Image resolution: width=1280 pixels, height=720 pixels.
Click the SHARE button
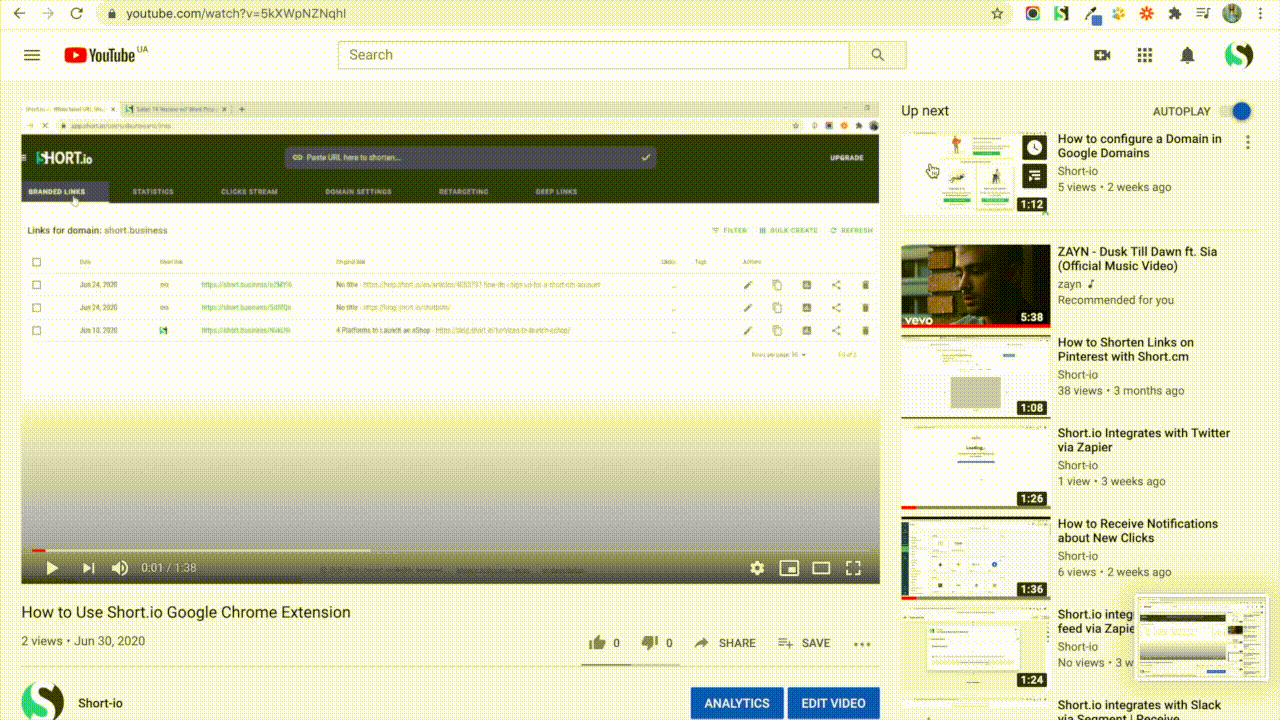click(x=725, y=643)
